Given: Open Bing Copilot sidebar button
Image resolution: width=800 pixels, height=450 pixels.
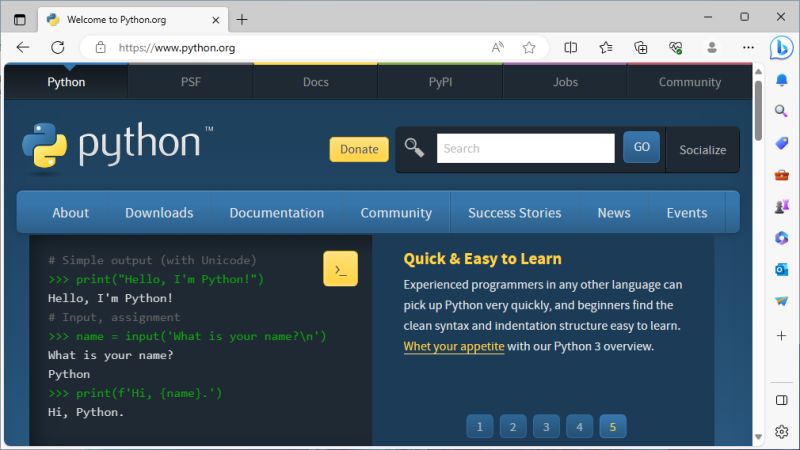Looking at the screenshot, I should click(x=781, y=48).
